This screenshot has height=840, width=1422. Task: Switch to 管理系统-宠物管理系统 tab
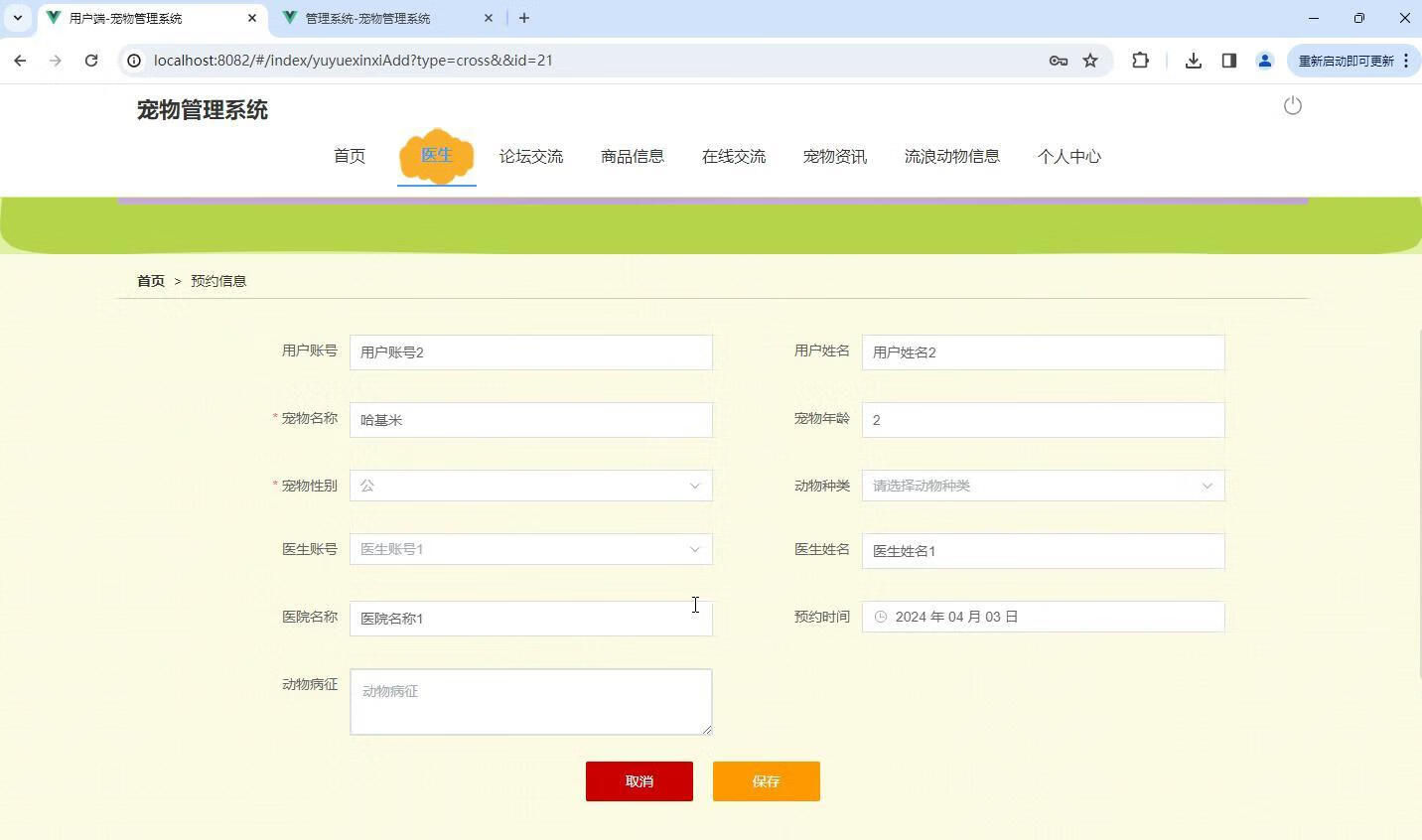tap(387, 18)
